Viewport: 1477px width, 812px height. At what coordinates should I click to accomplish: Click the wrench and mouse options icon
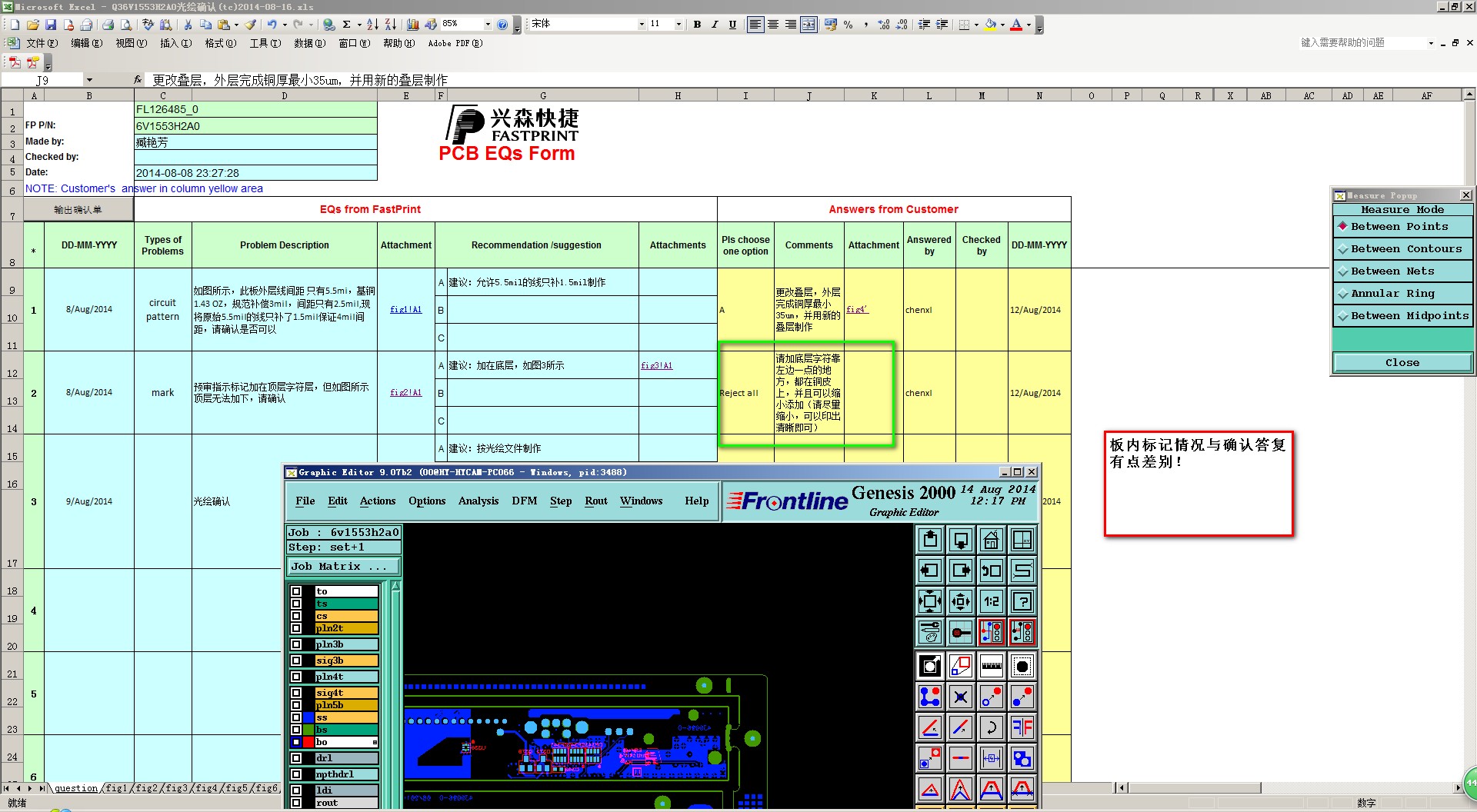pos(930,633)
